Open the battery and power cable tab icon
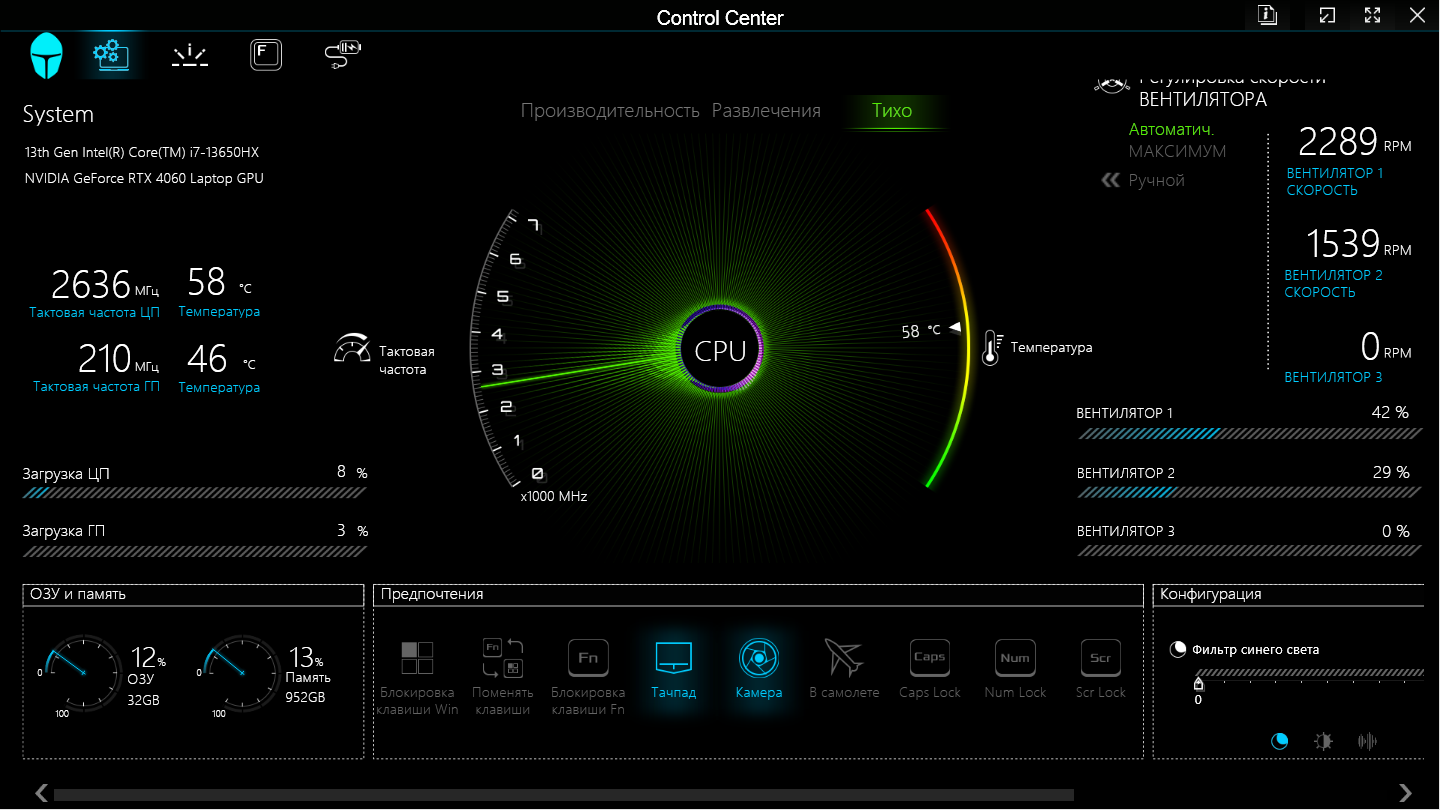This screenshot has height=810, width=1440. [343, 54]
